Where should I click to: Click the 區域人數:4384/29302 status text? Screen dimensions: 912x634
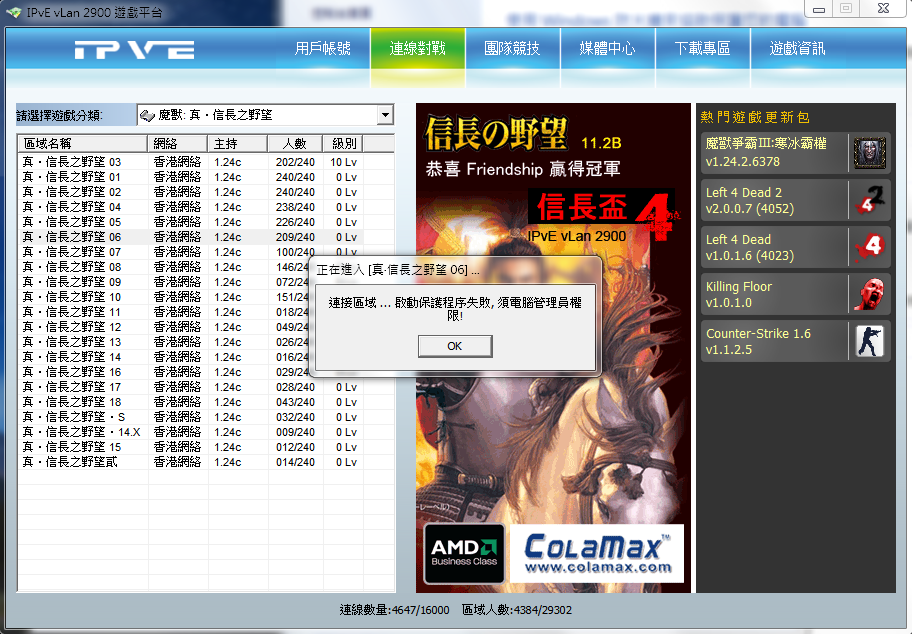tap(516, 610)
